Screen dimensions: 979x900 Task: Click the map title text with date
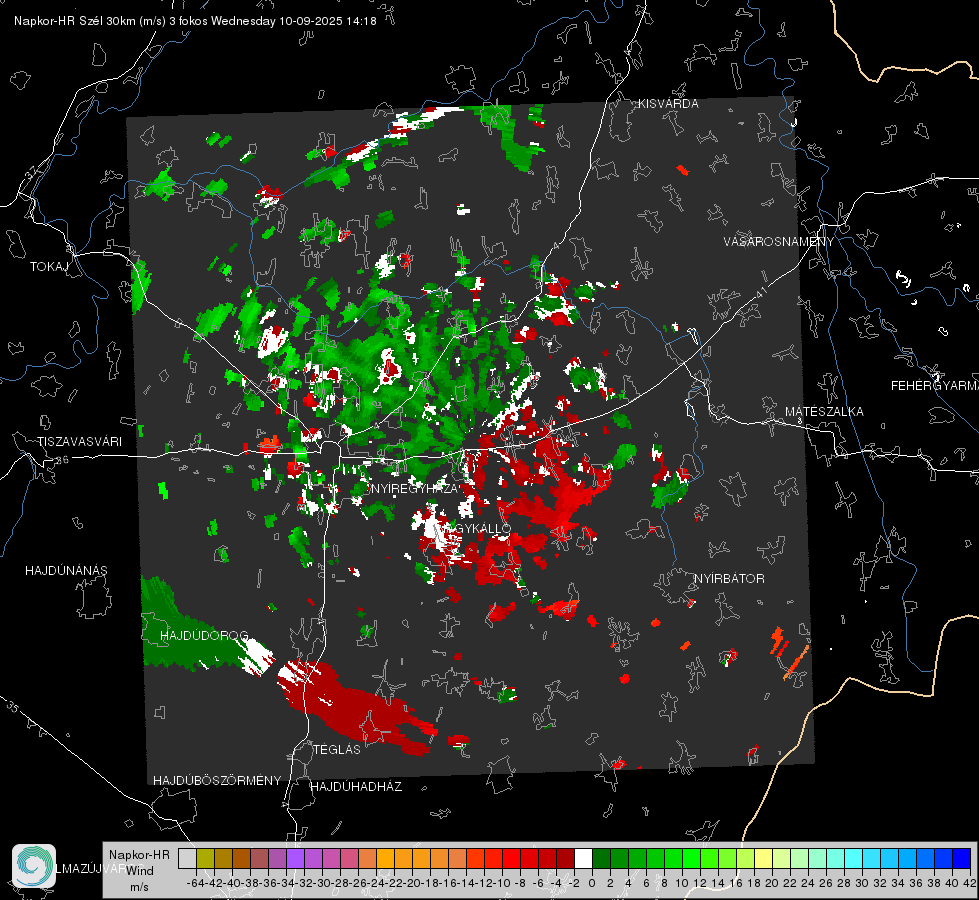(x=195, y=21)
